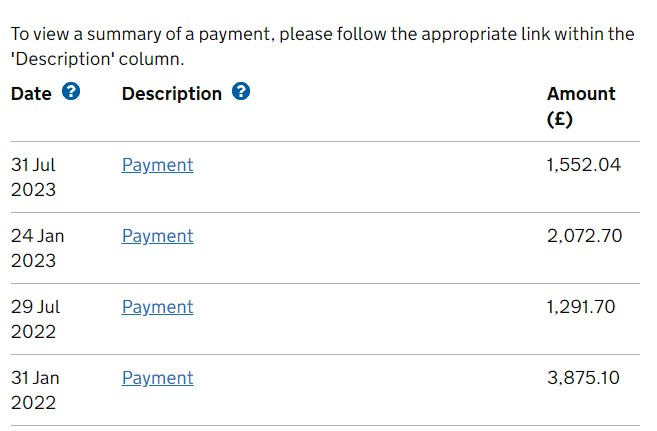The width and height of the screenshot is (657, 431).
Task: Select the 31 Jul 2023 date cell
Action: click(34, 177)
